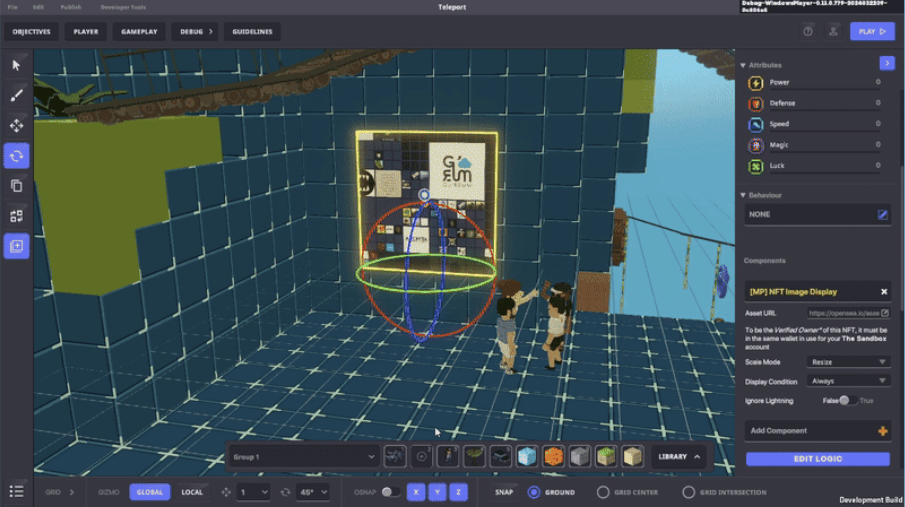Select the Grid Intersection snap option
905x507 pixels.
pyautogui.click(x=688, y=492)
